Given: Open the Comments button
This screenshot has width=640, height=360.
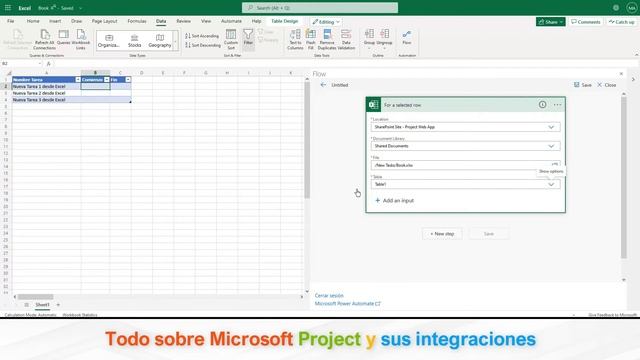Looking at the screenshot, I should [x=586, y=22].
